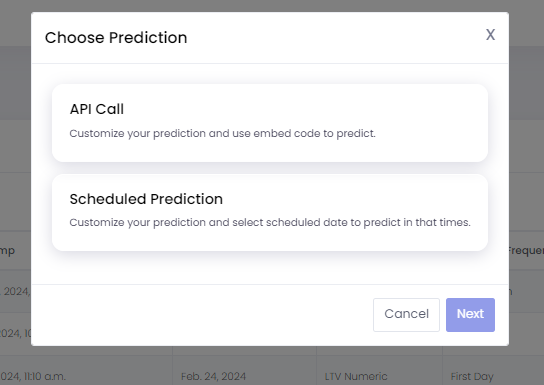
Task: Select the Scheduled Prediction option card
Action: (270, 212)
